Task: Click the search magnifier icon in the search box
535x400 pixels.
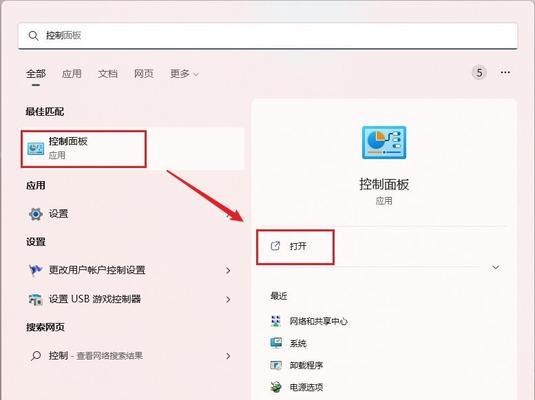Action: pos(33,35)
